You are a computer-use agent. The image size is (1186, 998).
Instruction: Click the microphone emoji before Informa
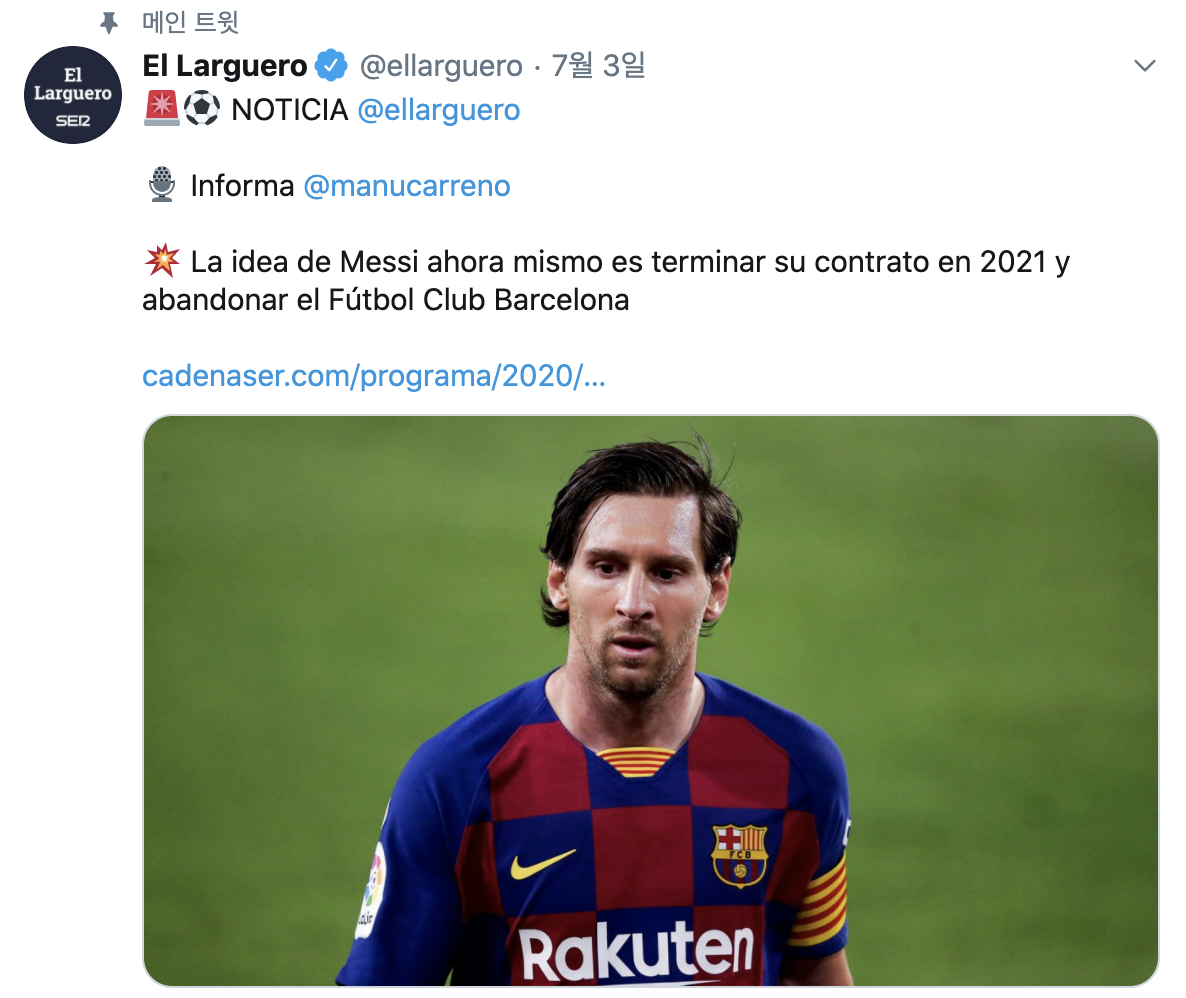162,185
